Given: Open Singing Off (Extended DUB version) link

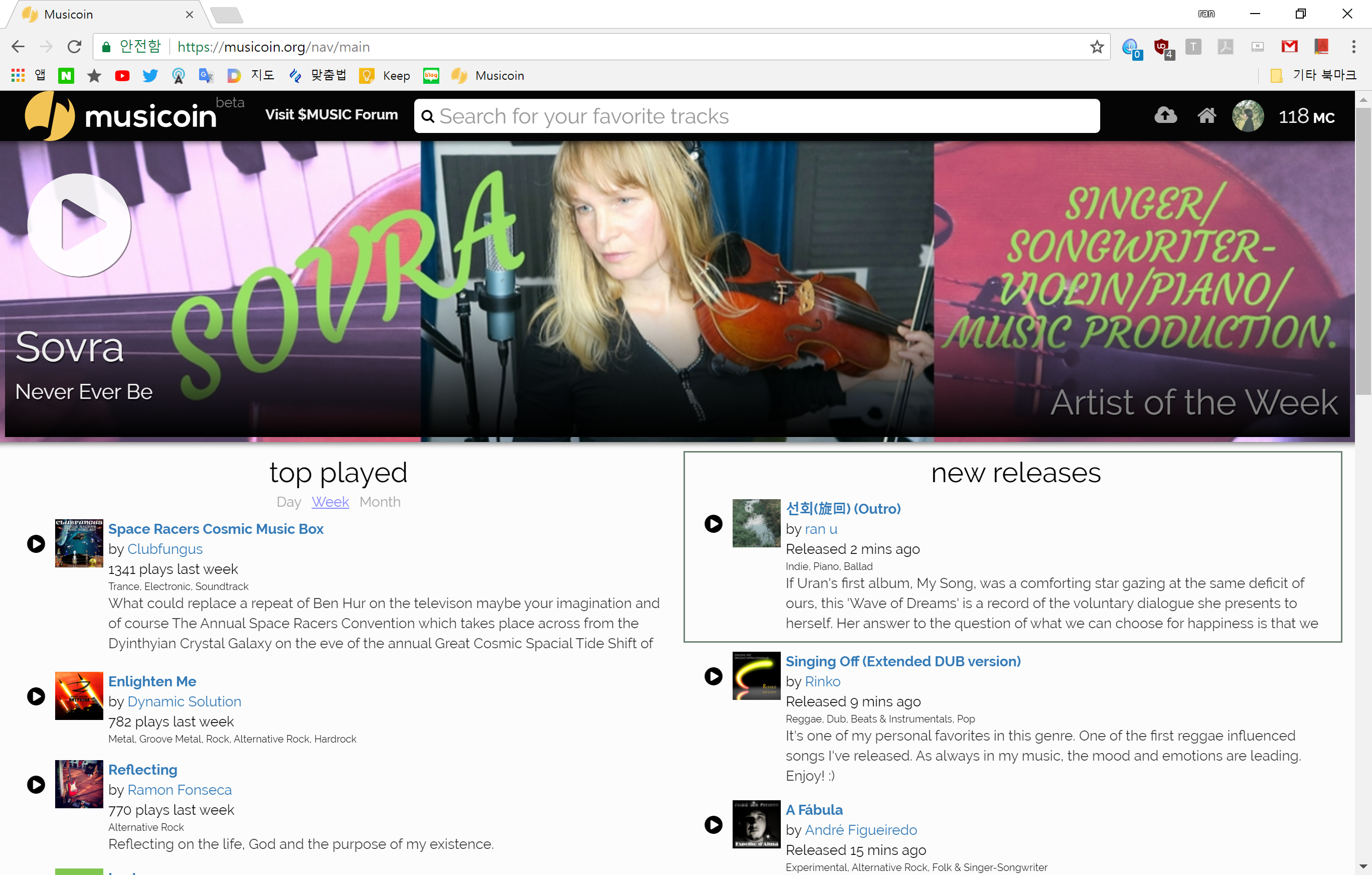Looking at the screenshot, I should (903, 661).
